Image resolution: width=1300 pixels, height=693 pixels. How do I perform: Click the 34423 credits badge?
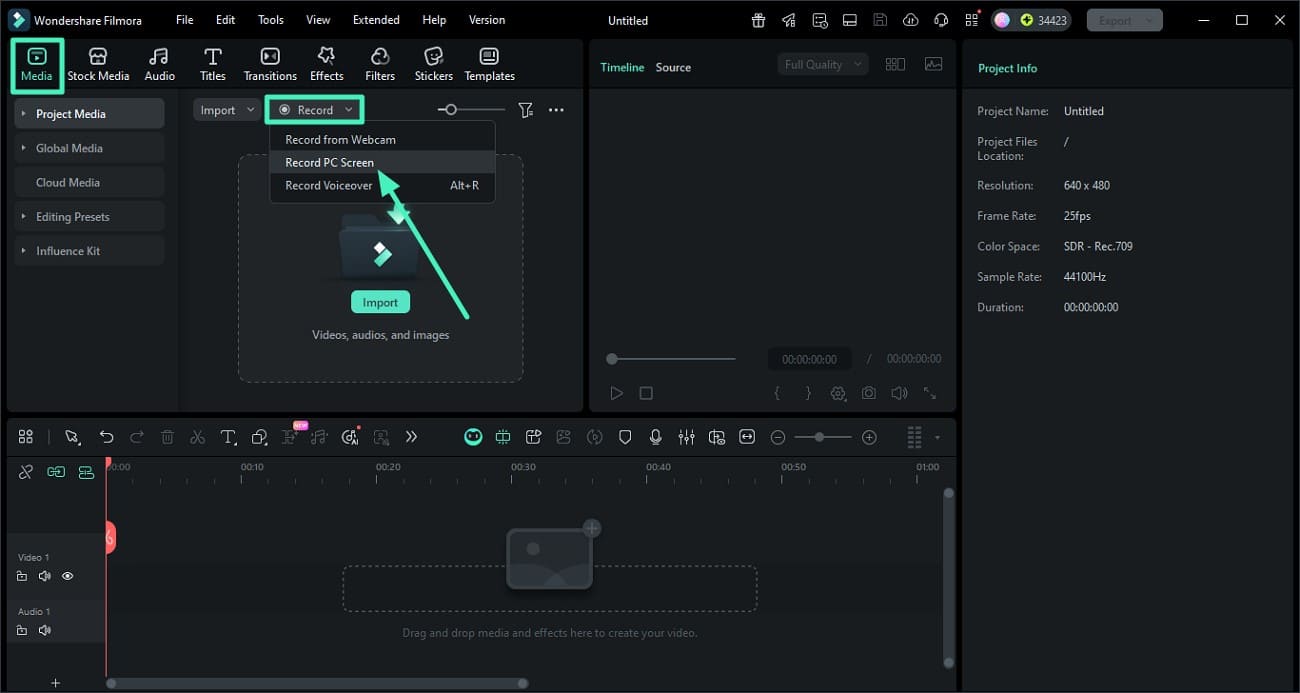[x=1032, y=20]
